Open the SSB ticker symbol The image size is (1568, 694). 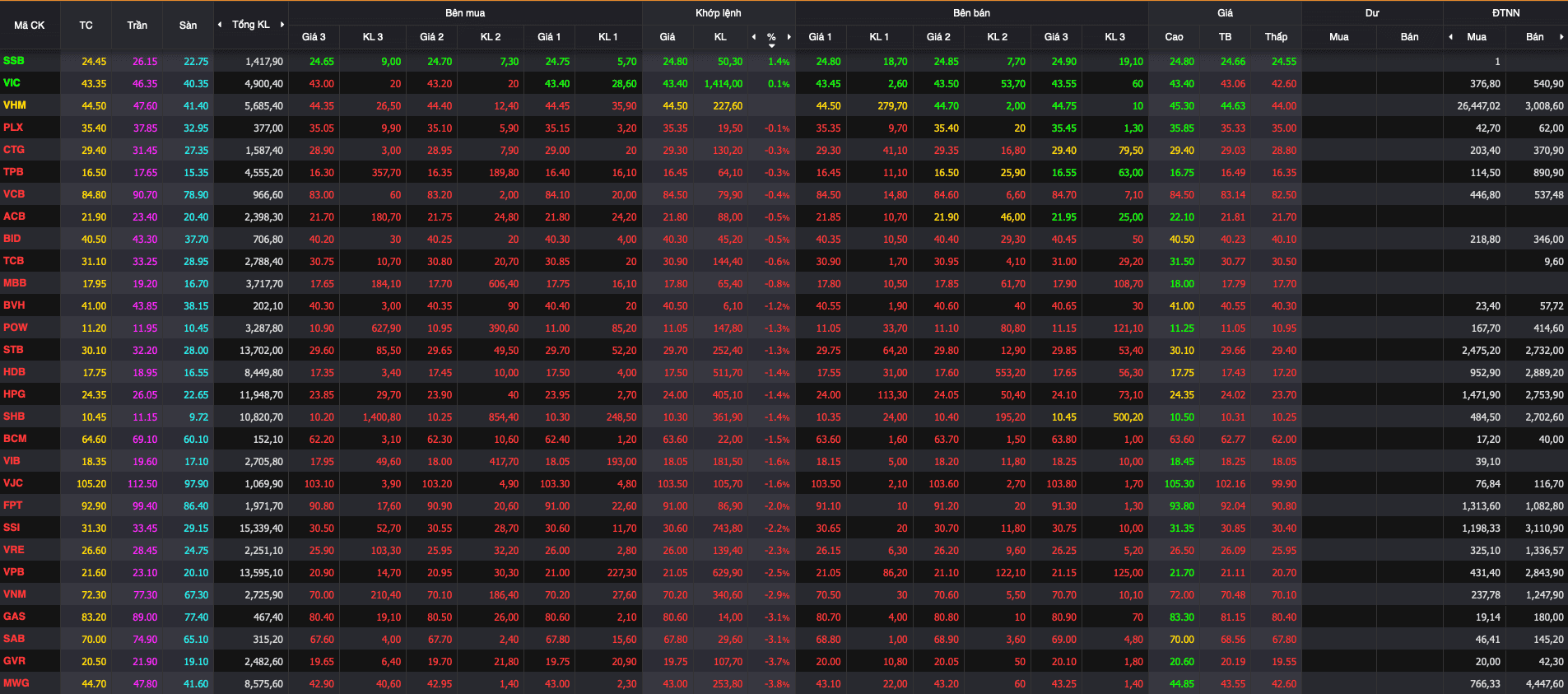[x=14, y=61]
